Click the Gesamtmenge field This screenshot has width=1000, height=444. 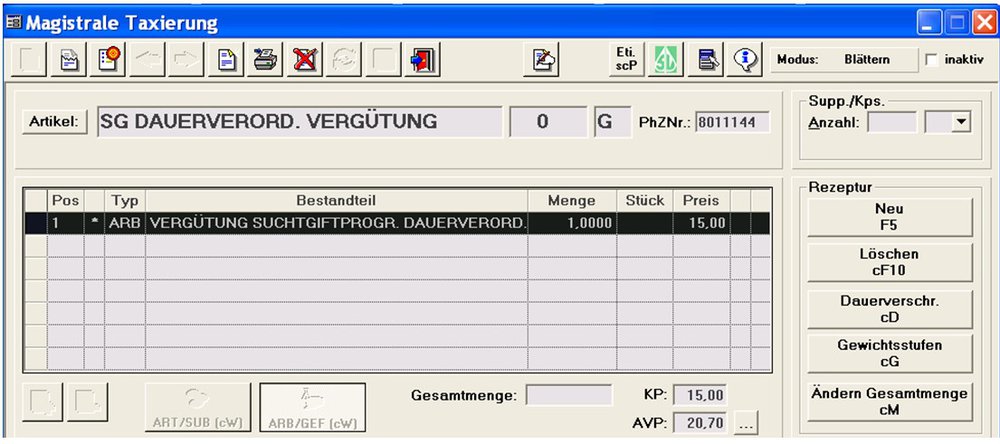coord(569,395)
